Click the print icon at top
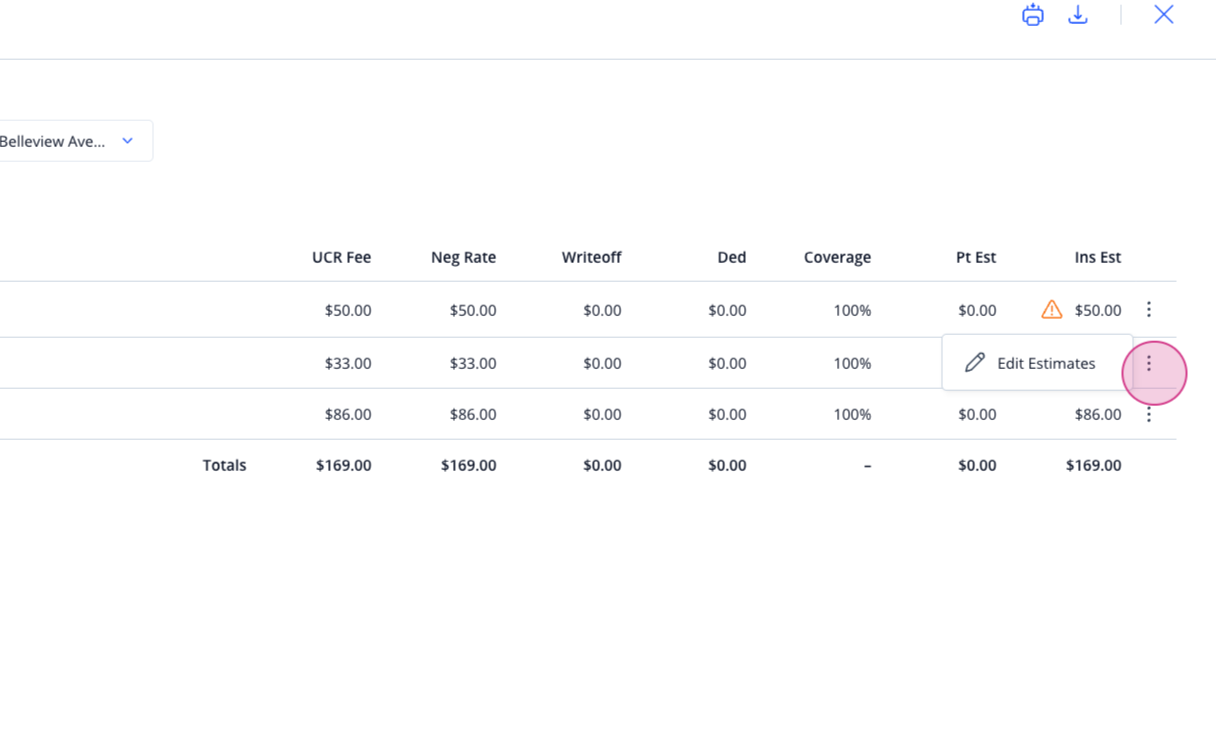The width and height of the screenshot is (1216, 737). point(1033,15)
